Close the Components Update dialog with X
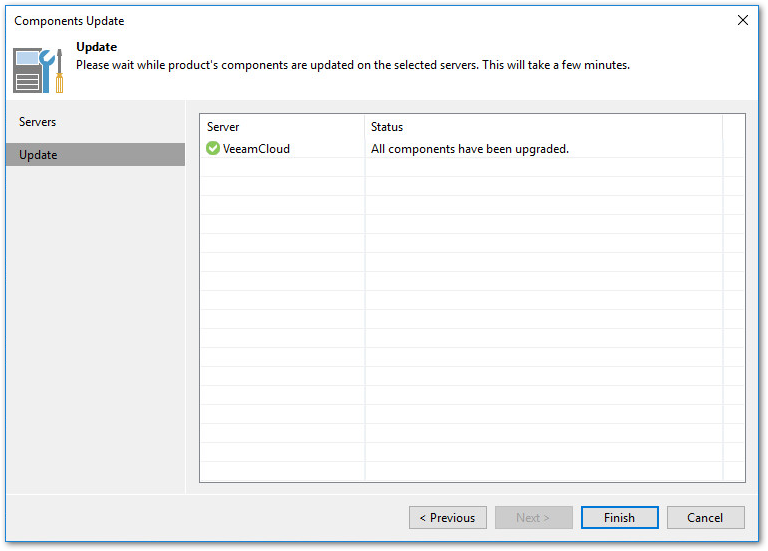768x551 pixels. click(742, 20)
